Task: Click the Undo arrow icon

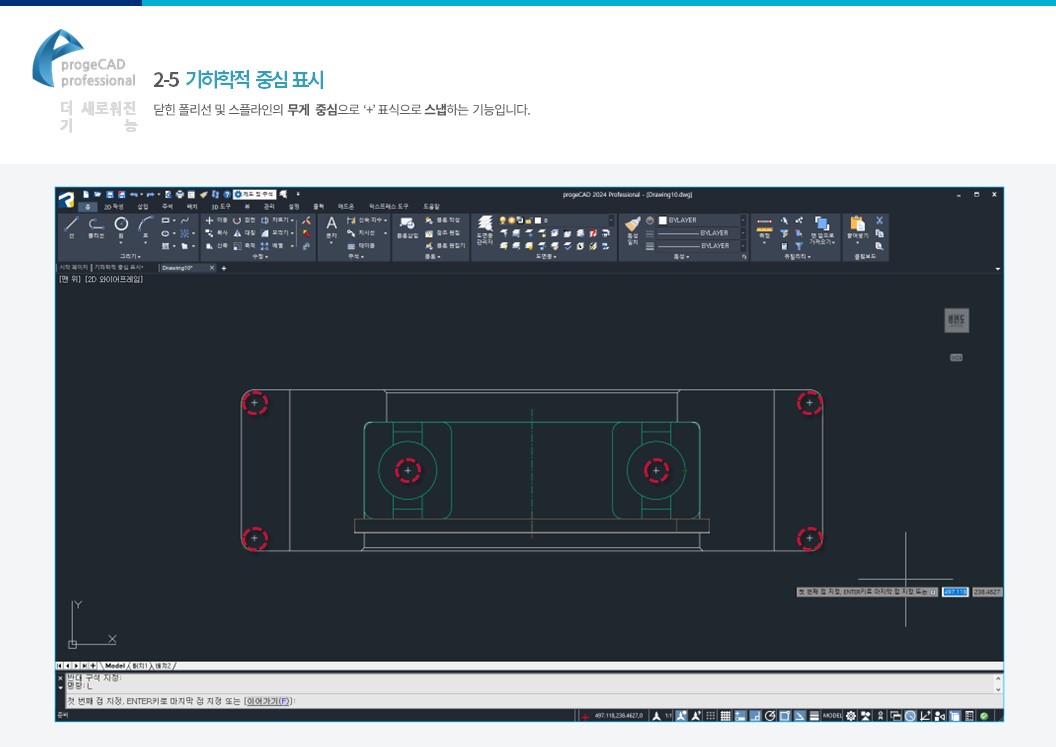Action: tap(134, 195)
